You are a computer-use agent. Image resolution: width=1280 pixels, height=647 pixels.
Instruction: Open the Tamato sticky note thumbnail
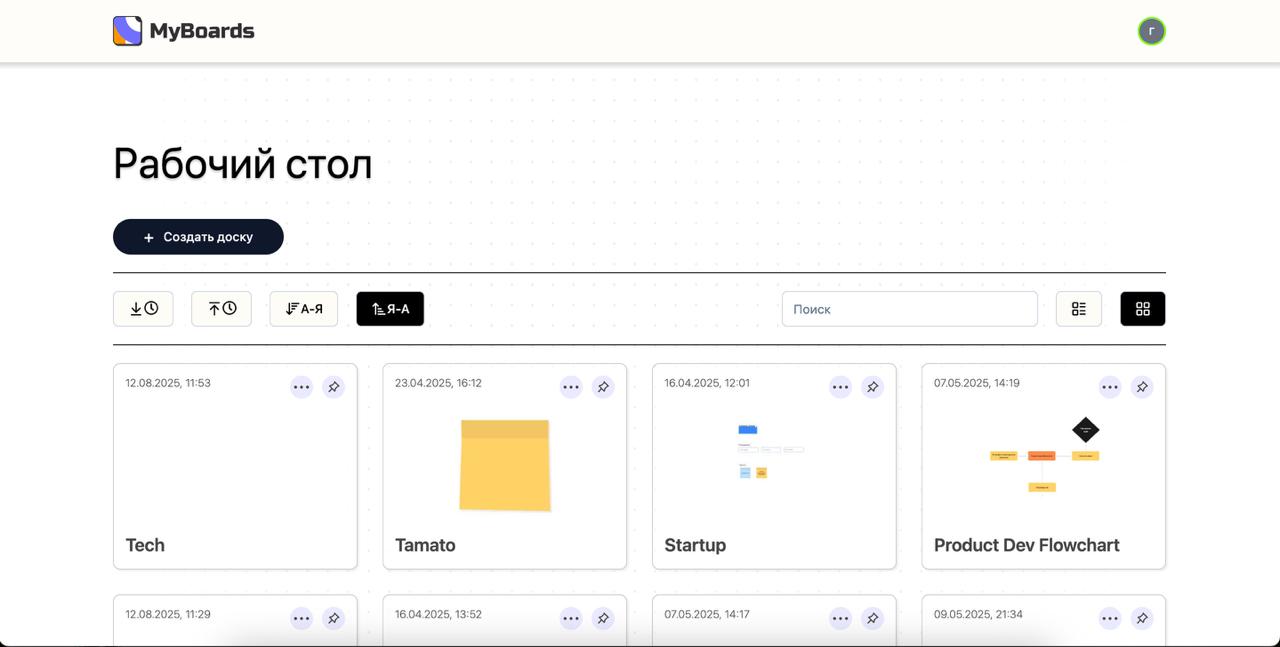tap(505, 465)
